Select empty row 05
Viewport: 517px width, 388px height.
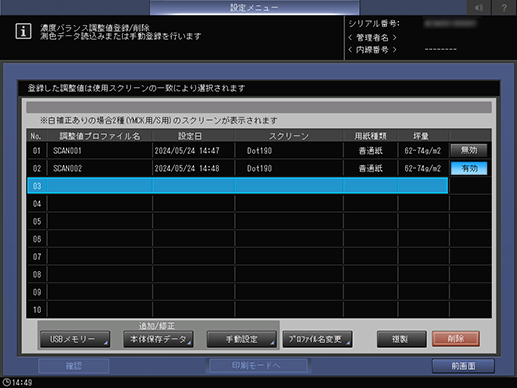(237, 221)
